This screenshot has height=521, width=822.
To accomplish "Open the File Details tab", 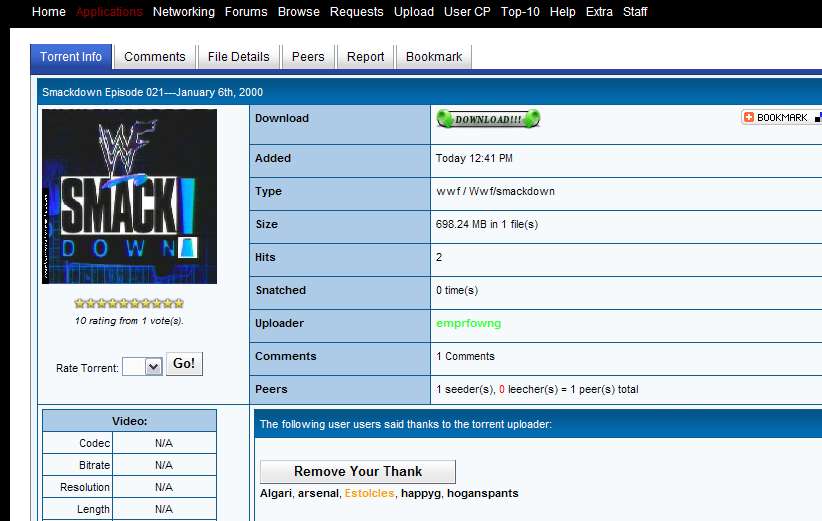I will coord(239,57).
